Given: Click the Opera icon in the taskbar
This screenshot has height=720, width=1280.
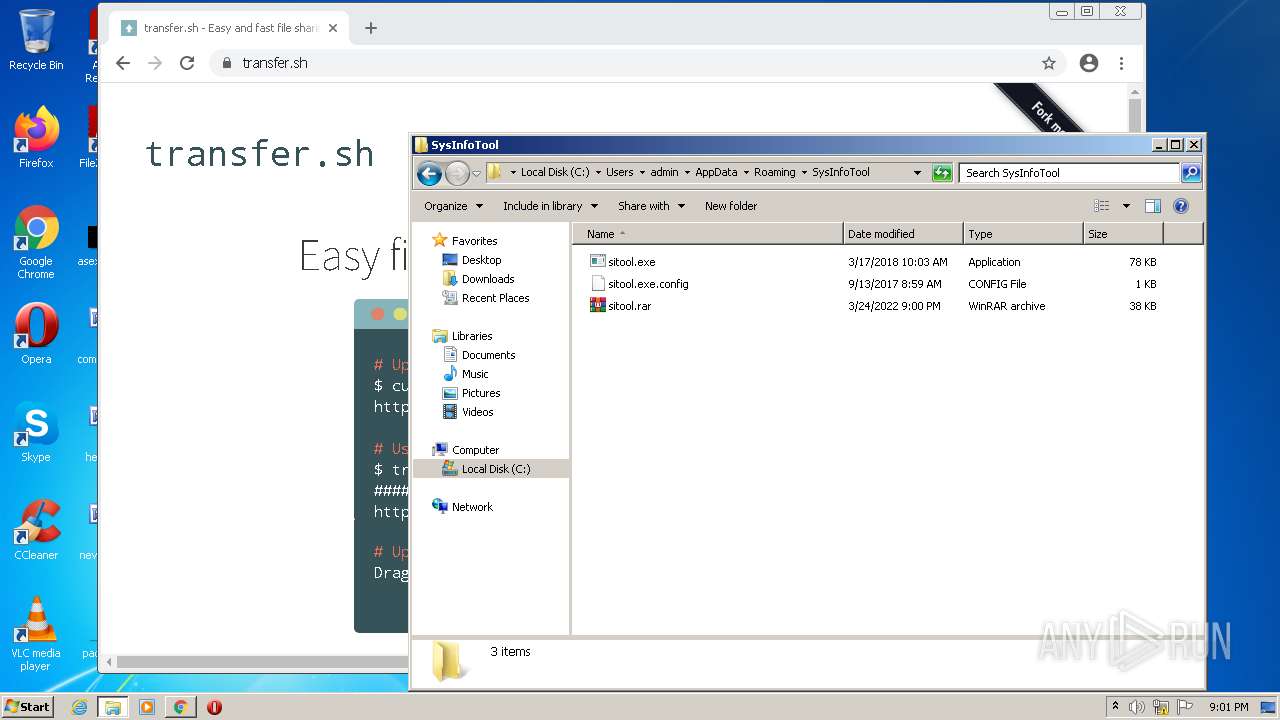Looking at the screenshot, I should pos(214,707).
